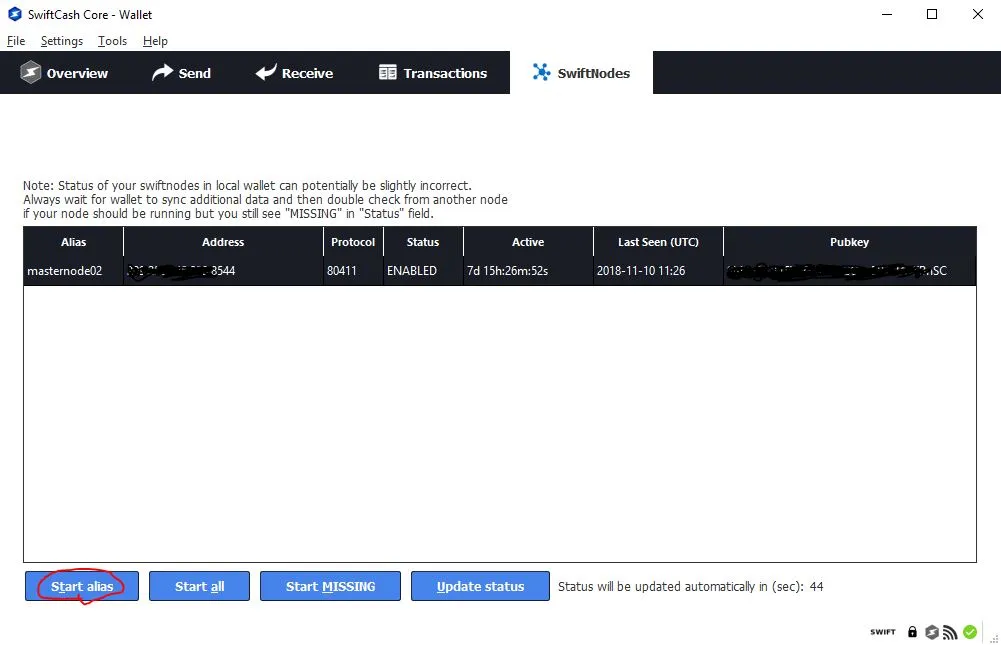Open the Settings menu
The width and height of the screenshot is (1001, 645).
point(62,41)
